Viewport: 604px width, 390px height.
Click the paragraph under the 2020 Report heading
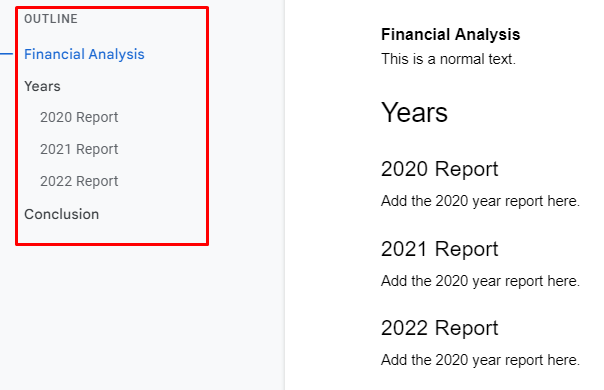coord(480,201)
